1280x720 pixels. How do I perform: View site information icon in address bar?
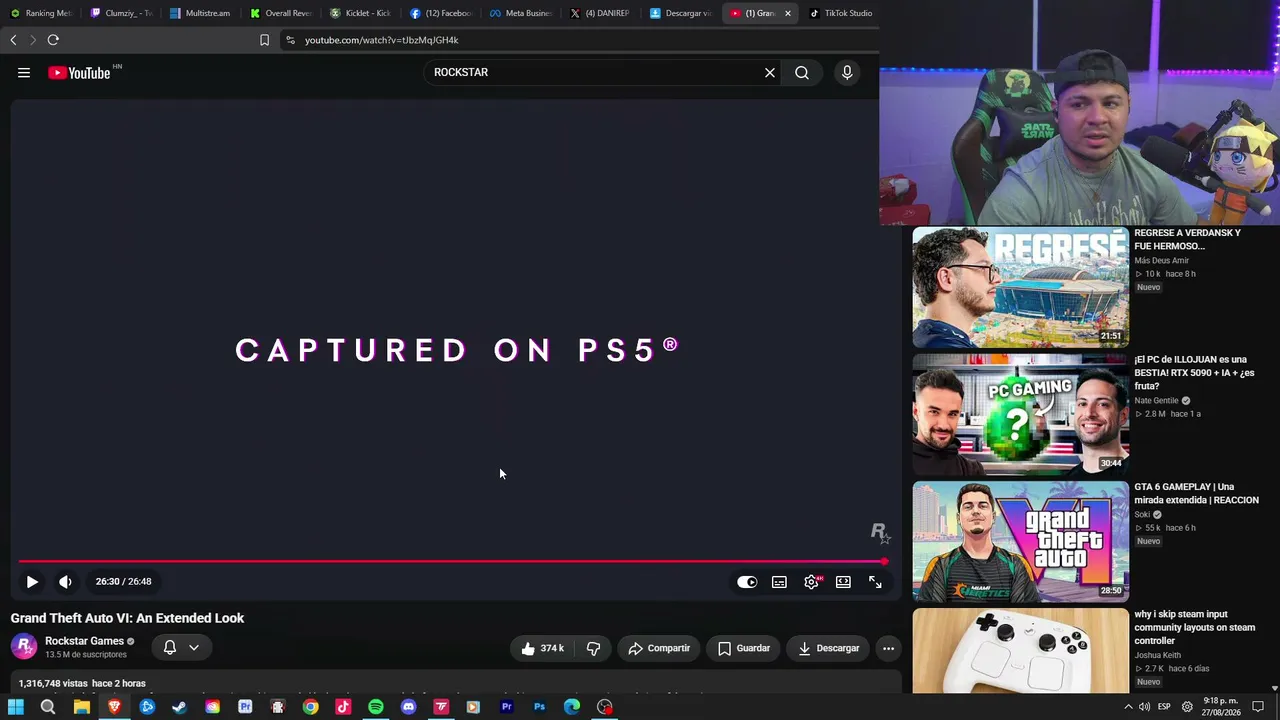290,40
